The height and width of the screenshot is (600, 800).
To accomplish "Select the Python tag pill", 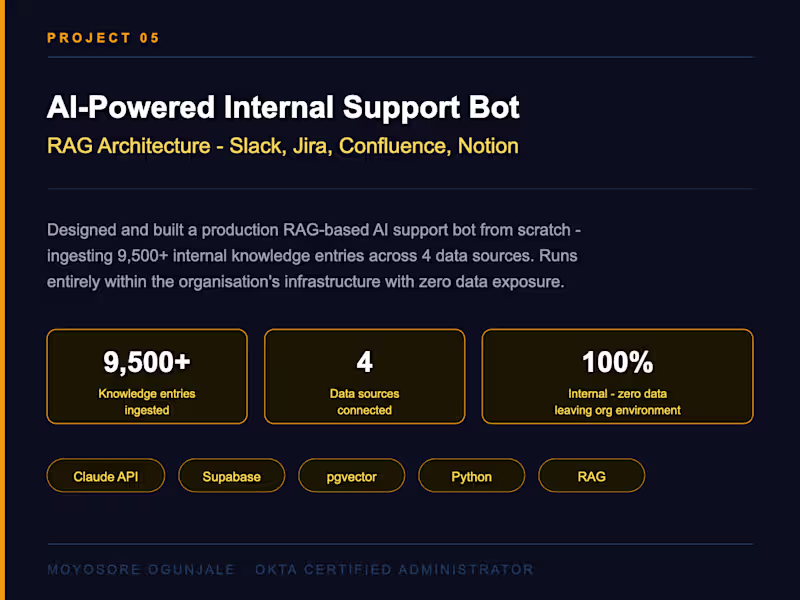I will [x=471, y=476].
